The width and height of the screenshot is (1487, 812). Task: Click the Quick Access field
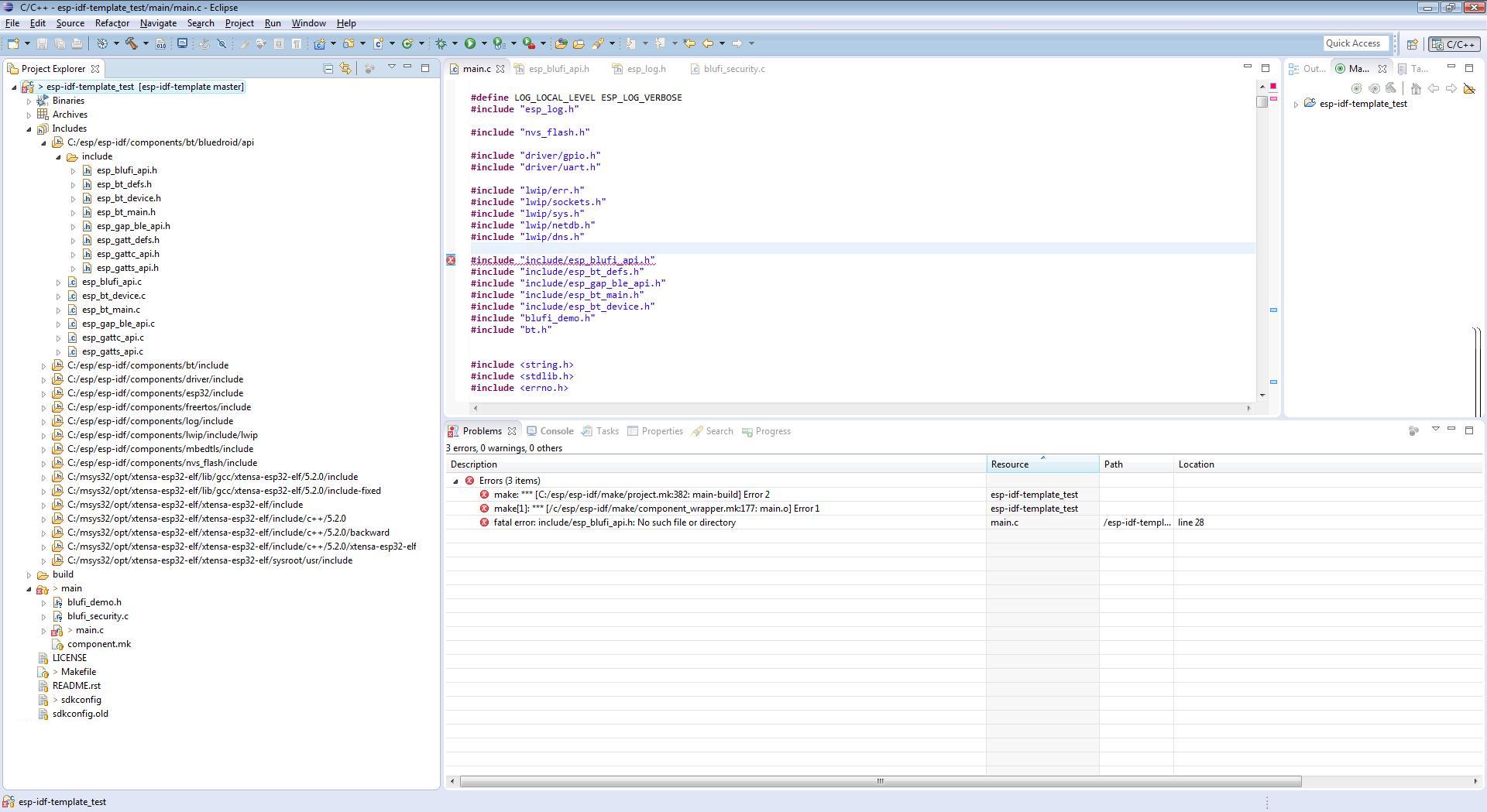click(1355, 43)
